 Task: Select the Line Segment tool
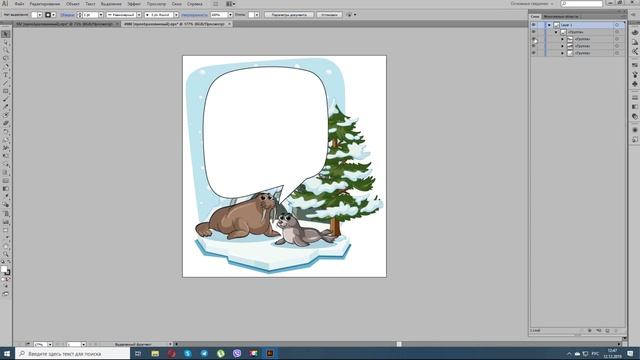tap(5, 83)
